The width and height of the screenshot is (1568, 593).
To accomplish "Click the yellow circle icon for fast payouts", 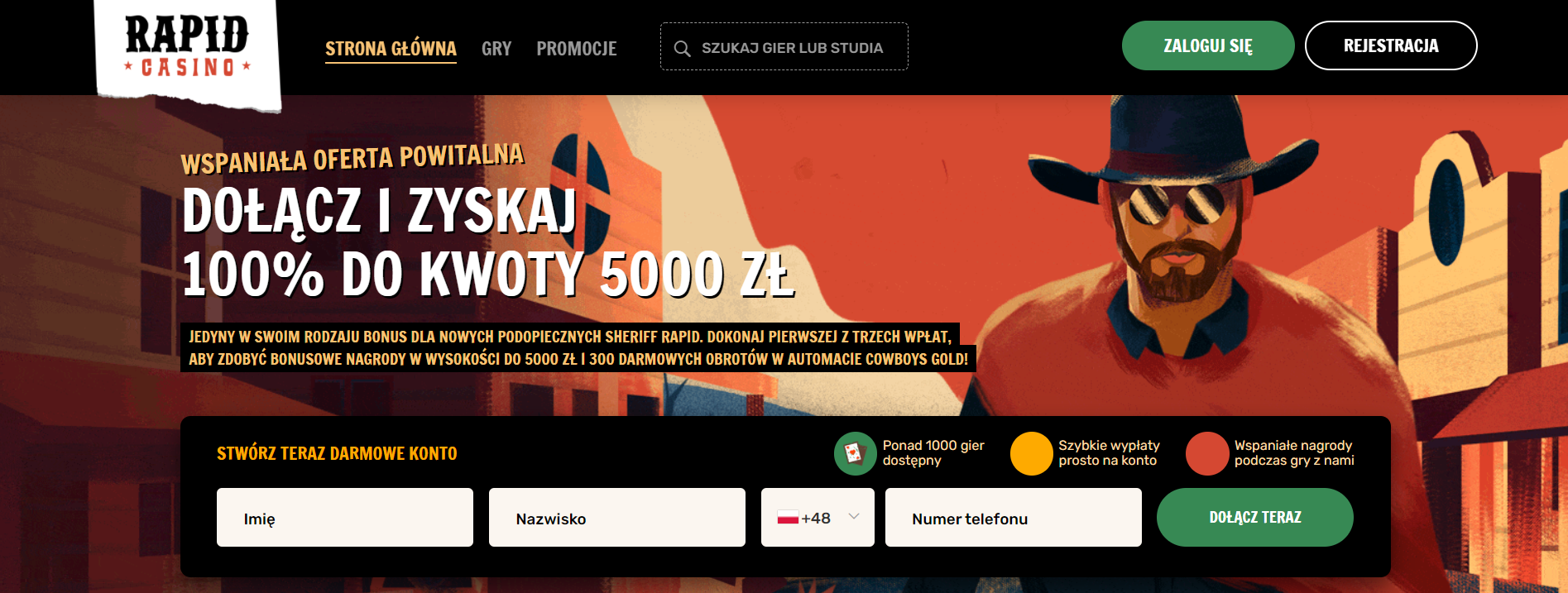I will click(1031, 453).
